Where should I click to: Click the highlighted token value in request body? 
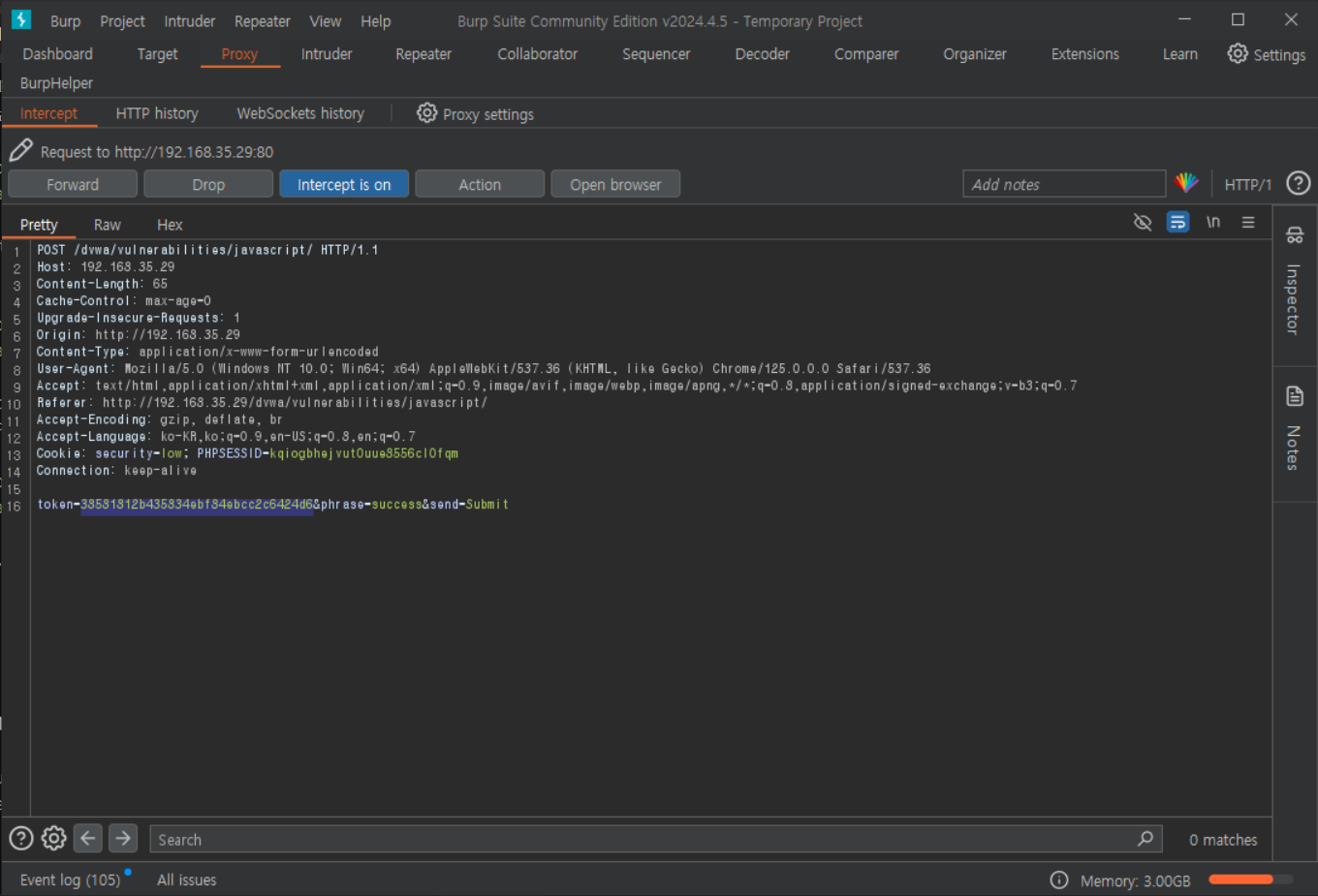coord(197,505)
